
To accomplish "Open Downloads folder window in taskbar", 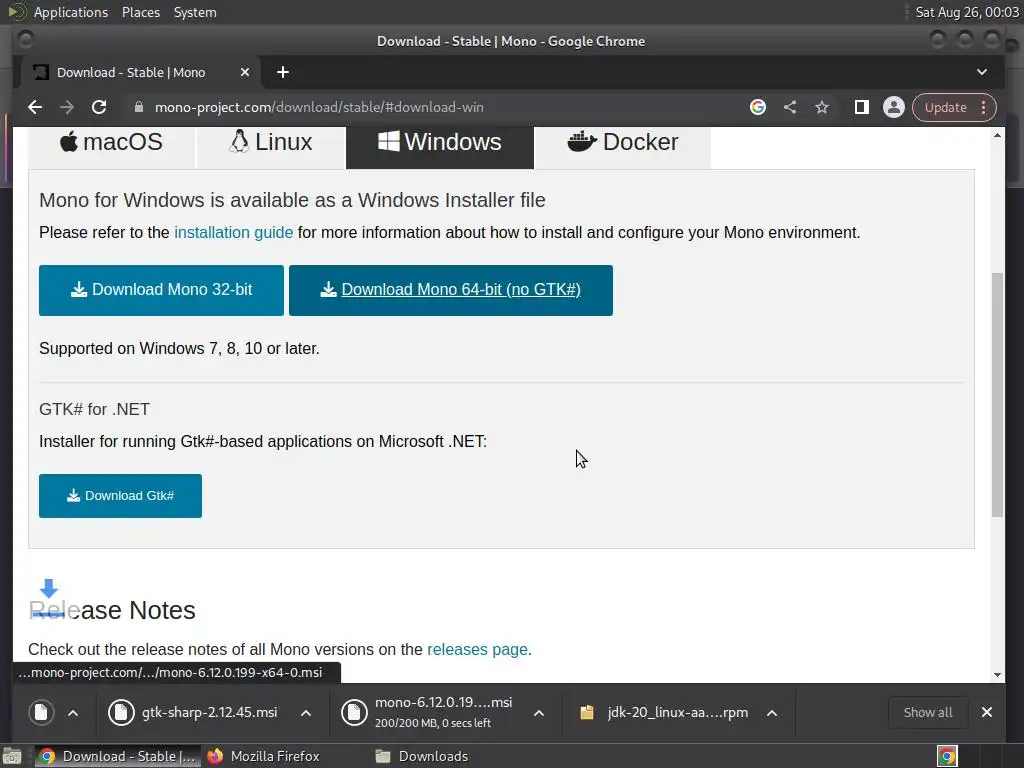I will (x=423, y=756).
